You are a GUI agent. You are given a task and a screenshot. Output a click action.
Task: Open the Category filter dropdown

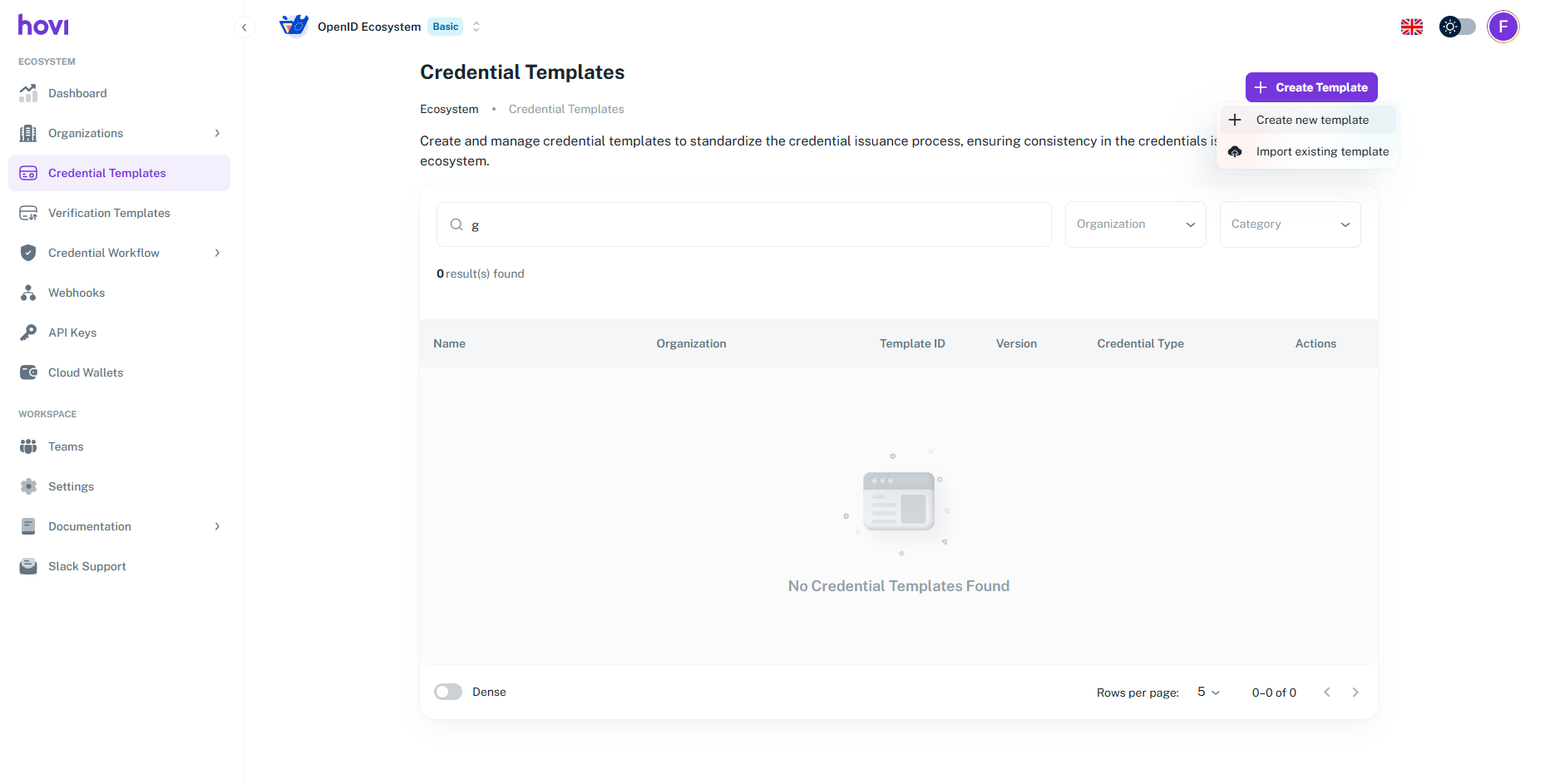(x=1290, y=224)
